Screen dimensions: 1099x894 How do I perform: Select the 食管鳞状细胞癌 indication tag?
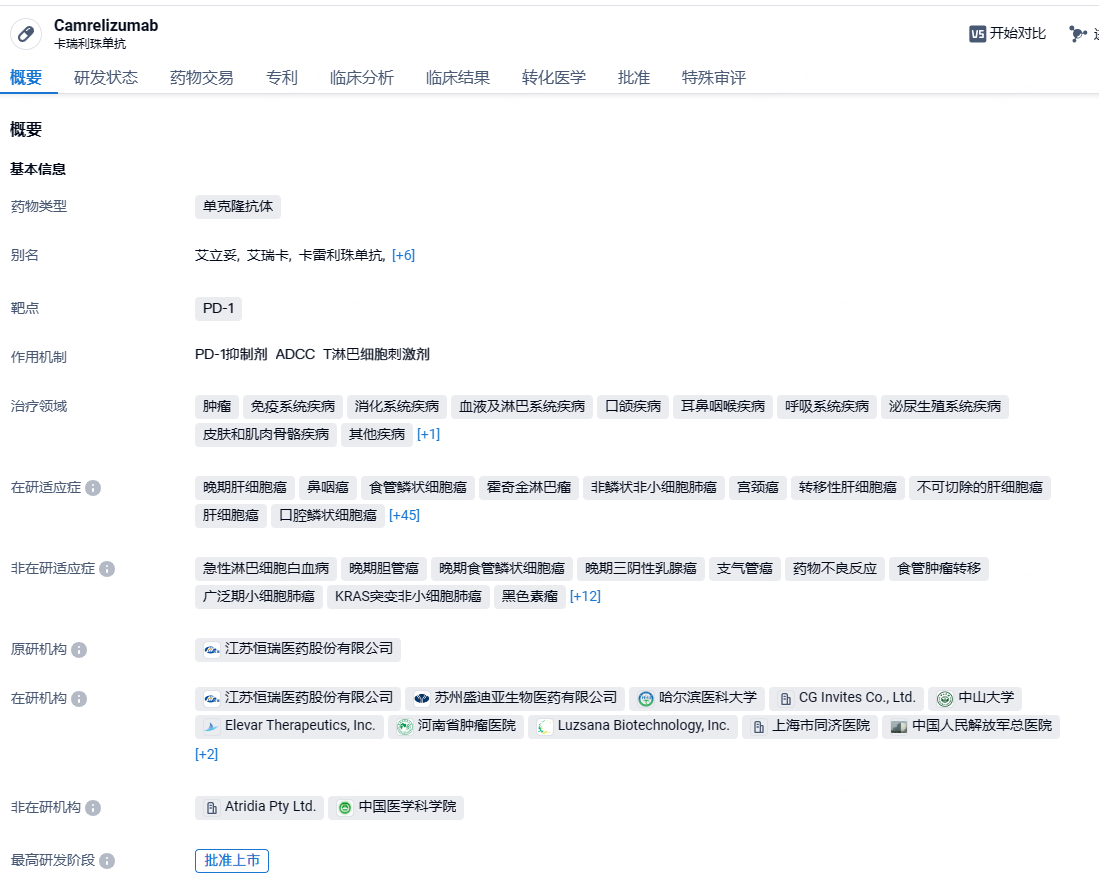pos(418,488)
